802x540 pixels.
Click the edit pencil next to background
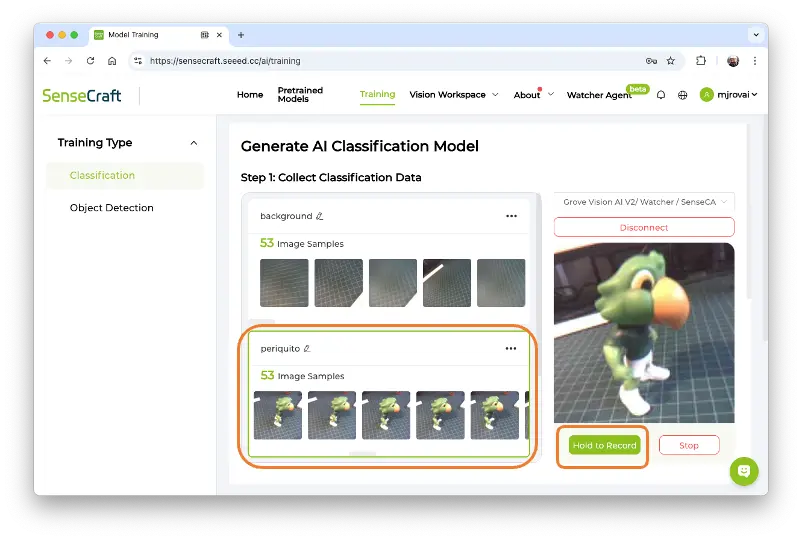tap(320, 216)
